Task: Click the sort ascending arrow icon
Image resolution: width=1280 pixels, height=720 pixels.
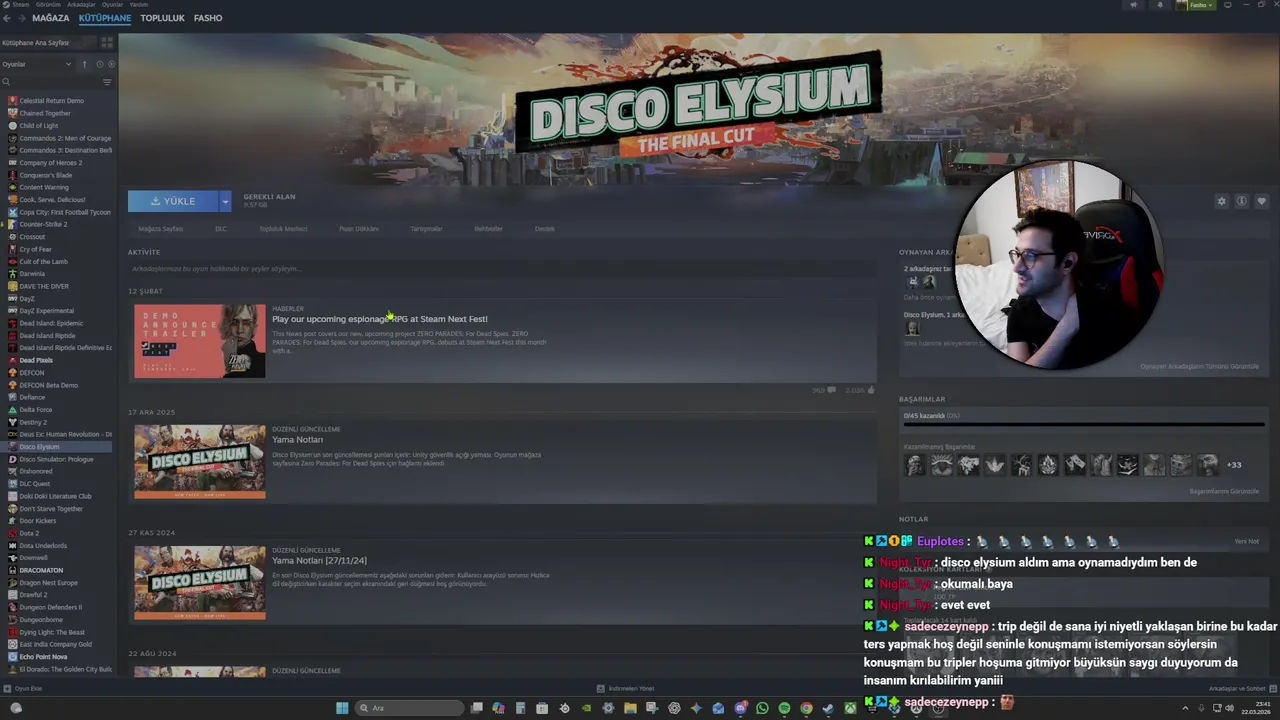Action: 84,64
